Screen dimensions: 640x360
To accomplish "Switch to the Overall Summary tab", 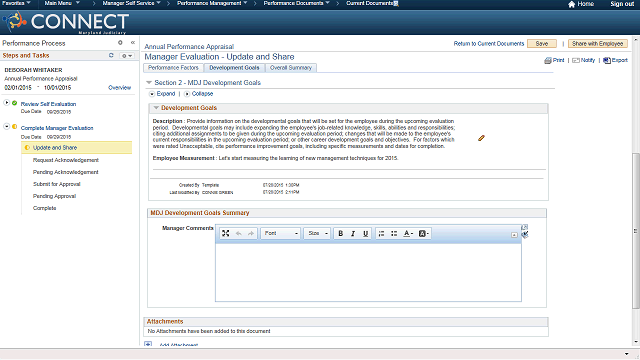I will tap(291, 68).
